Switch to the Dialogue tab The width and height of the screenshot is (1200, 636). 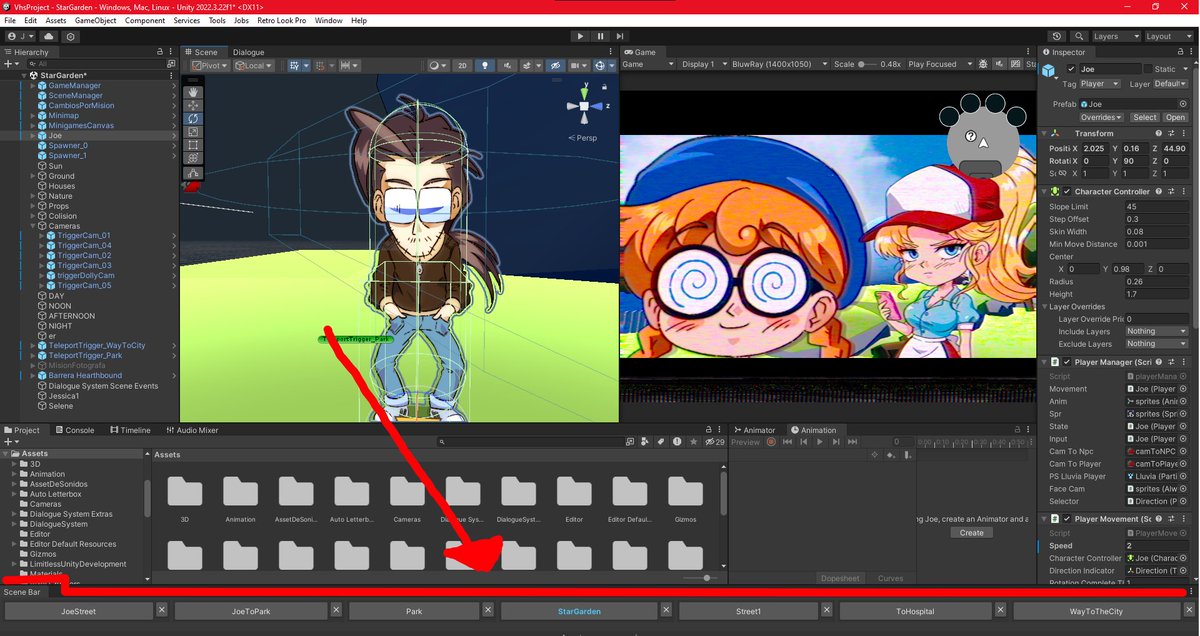coord(248,52)
